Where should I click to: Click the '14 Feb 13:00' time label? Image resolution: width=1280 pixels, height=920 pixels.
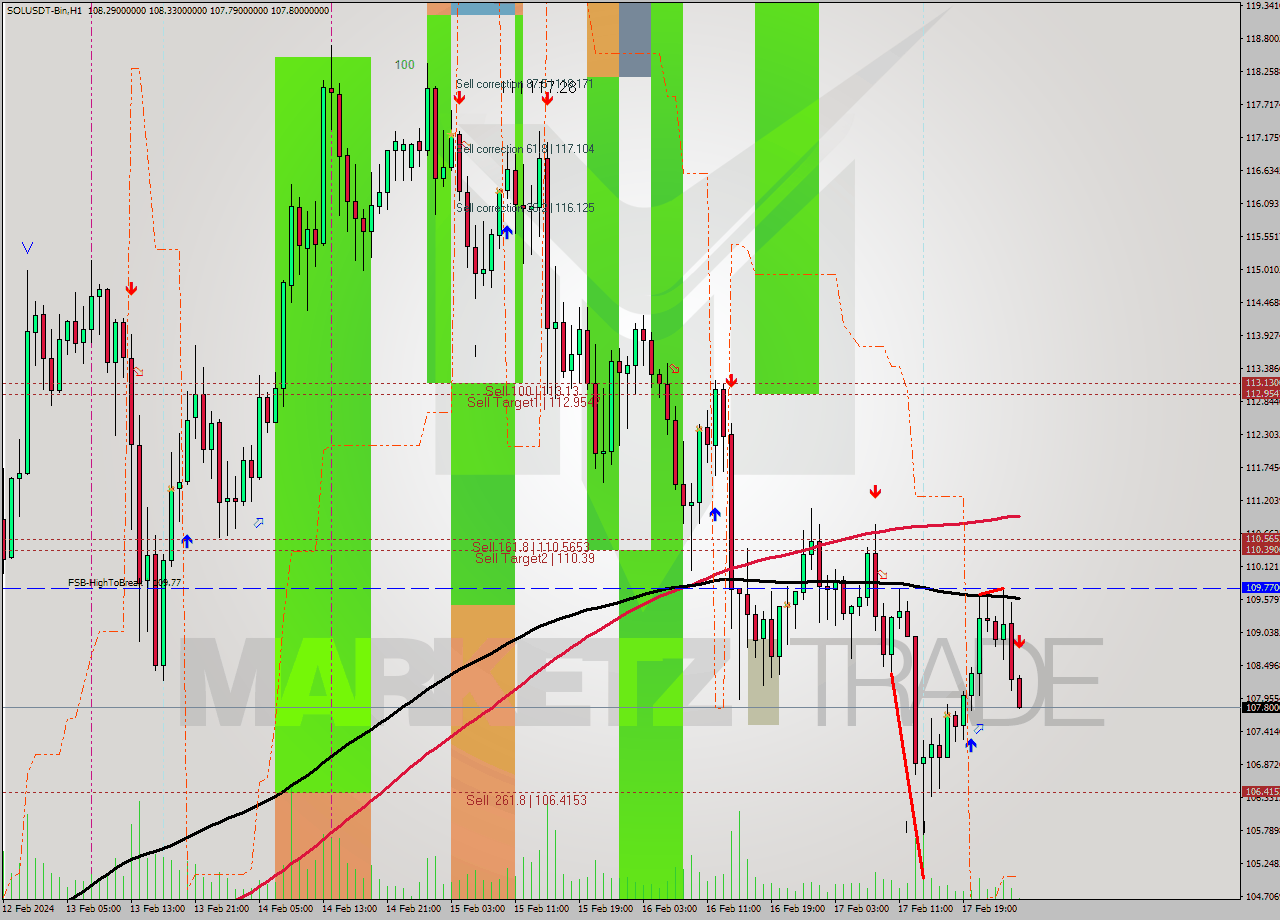tap(349, 909)
